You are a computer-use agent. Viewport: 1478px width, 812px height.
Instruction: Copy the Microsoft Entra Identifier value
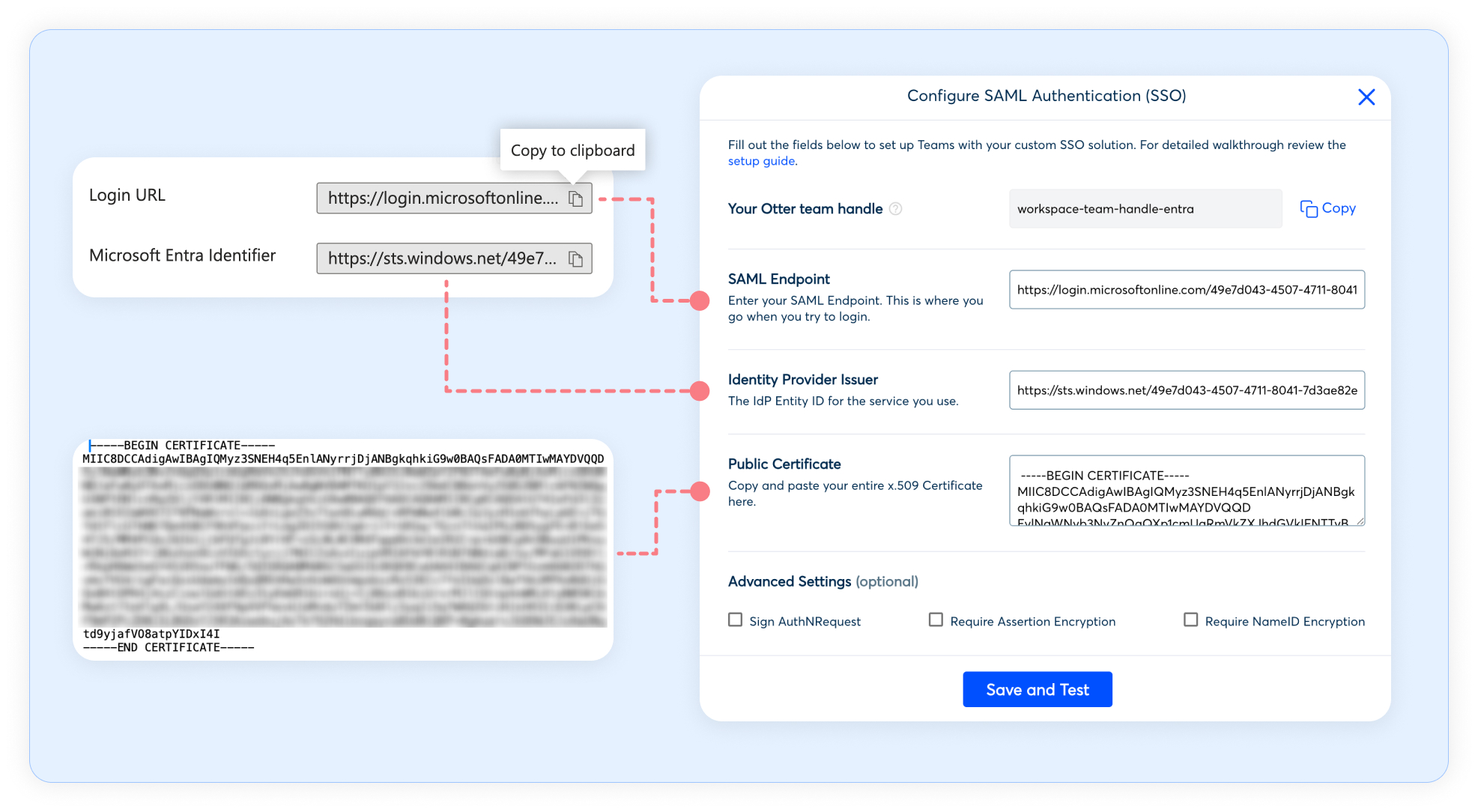[x=575, y=259]
